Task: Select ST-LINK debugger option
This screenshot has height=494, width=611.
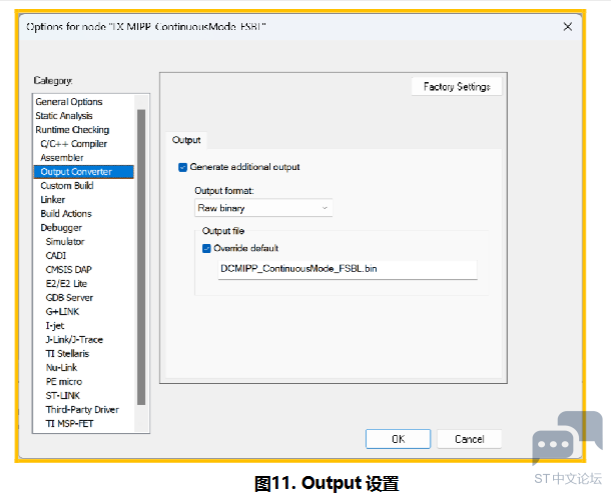Action: (64, 396)
